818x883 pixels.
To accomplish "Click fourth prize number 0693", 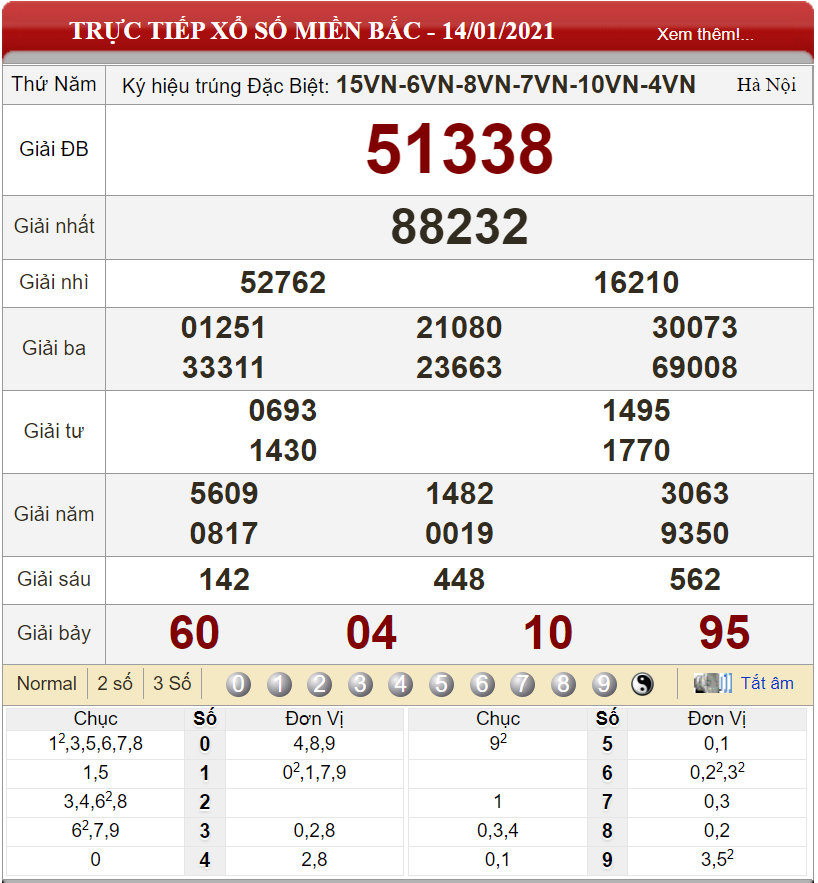I will (x=283, y=411).
